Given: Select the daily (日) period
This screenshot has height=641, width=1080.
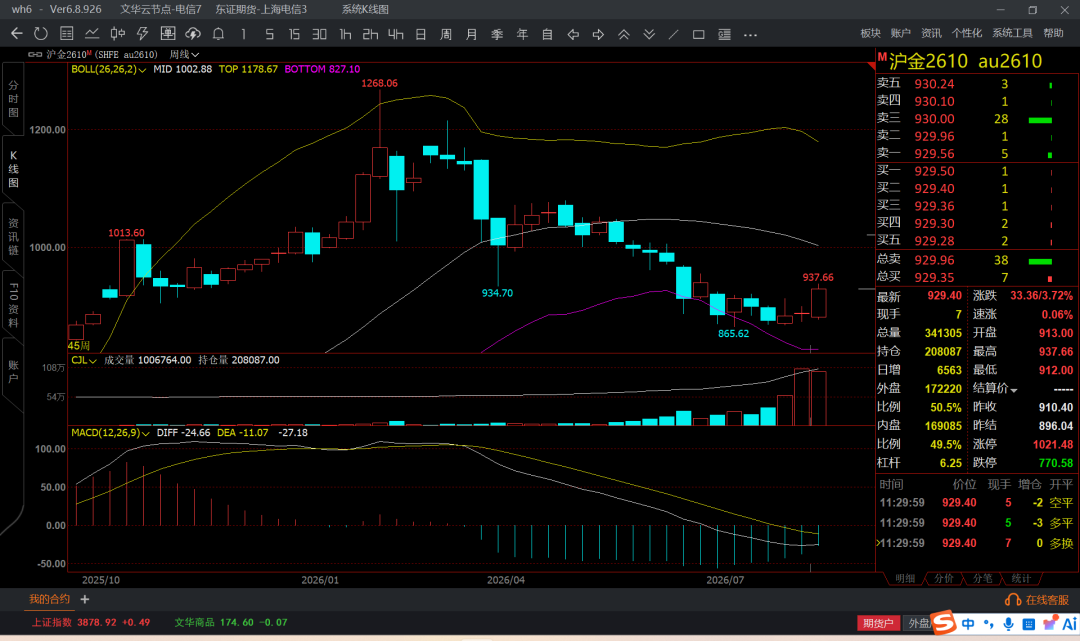Looking at the screenshot, I should [421, 34].
